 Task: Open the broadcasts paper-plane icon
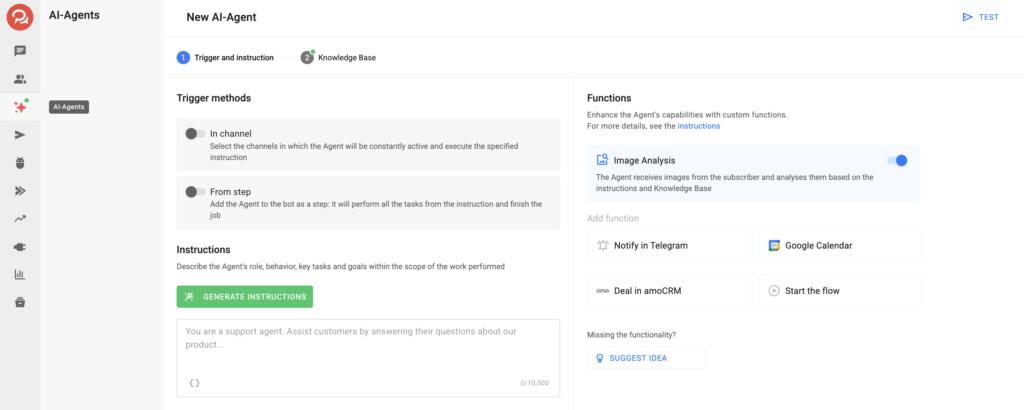coord(20,134)
